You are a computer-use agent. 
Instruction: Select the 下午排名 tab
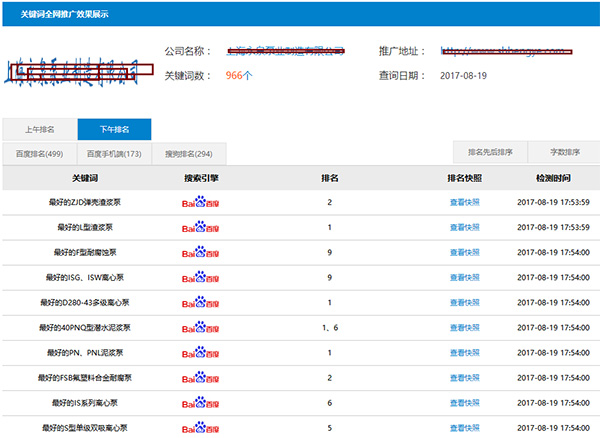(114, 129)
